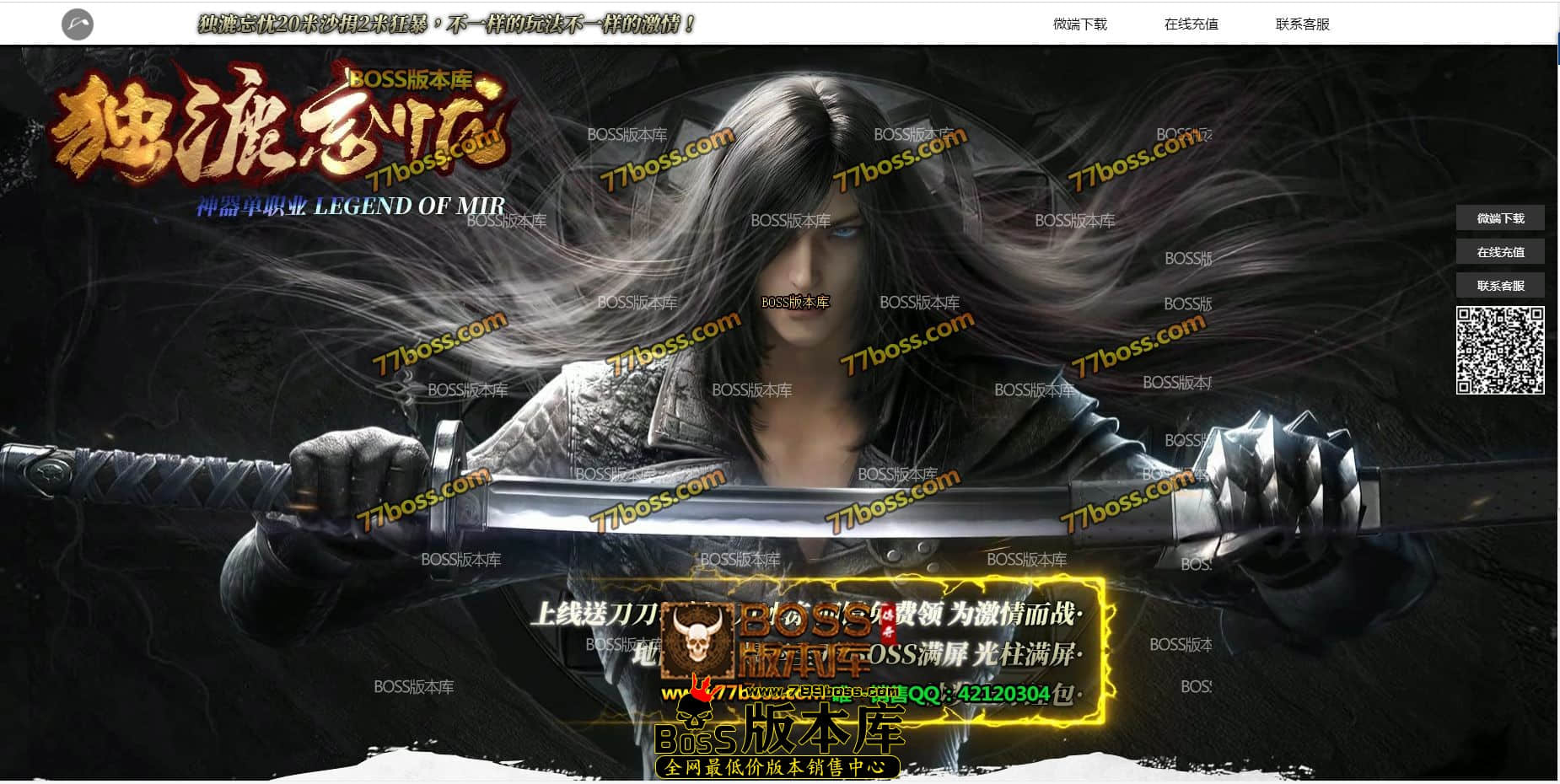Scan area: click the QR code image
Viewport: 1560px width, 784px height.
[1500, 350]
